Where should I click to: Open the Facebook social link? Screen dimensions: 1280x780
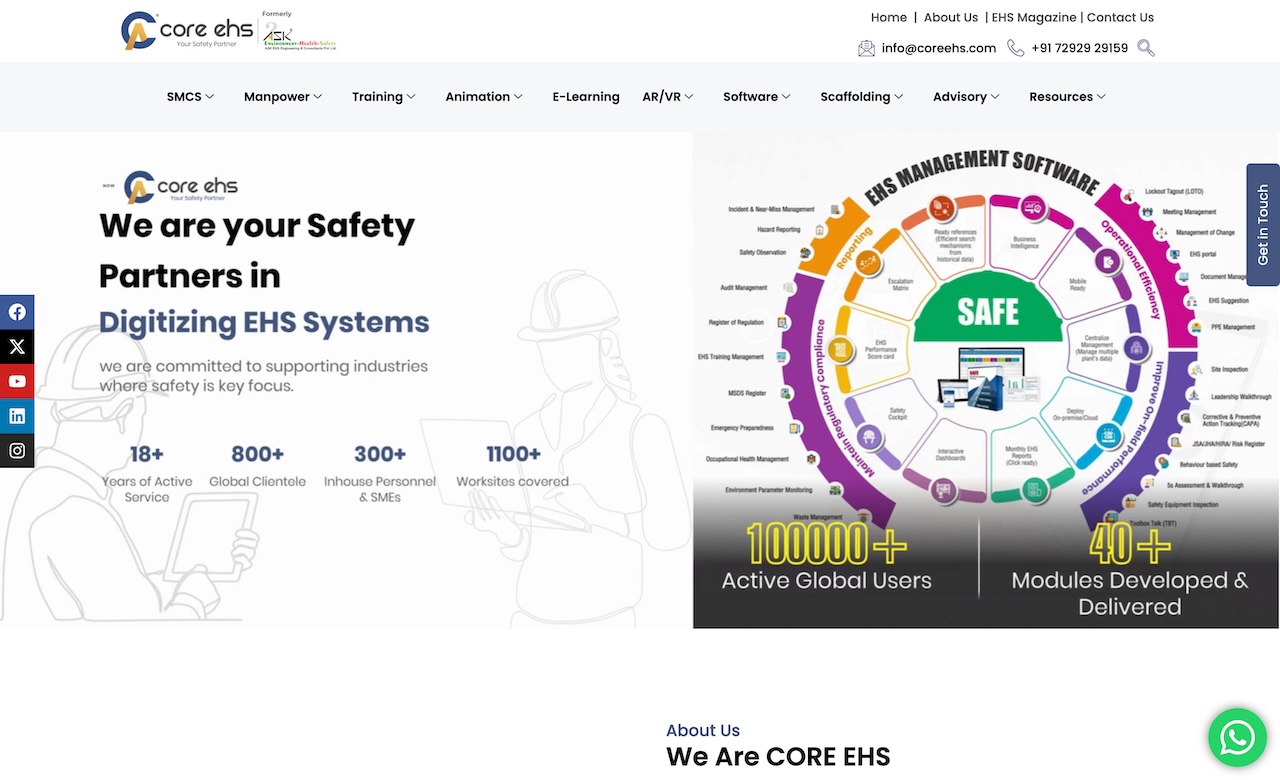pyautogui.click(x=17, y=312)
